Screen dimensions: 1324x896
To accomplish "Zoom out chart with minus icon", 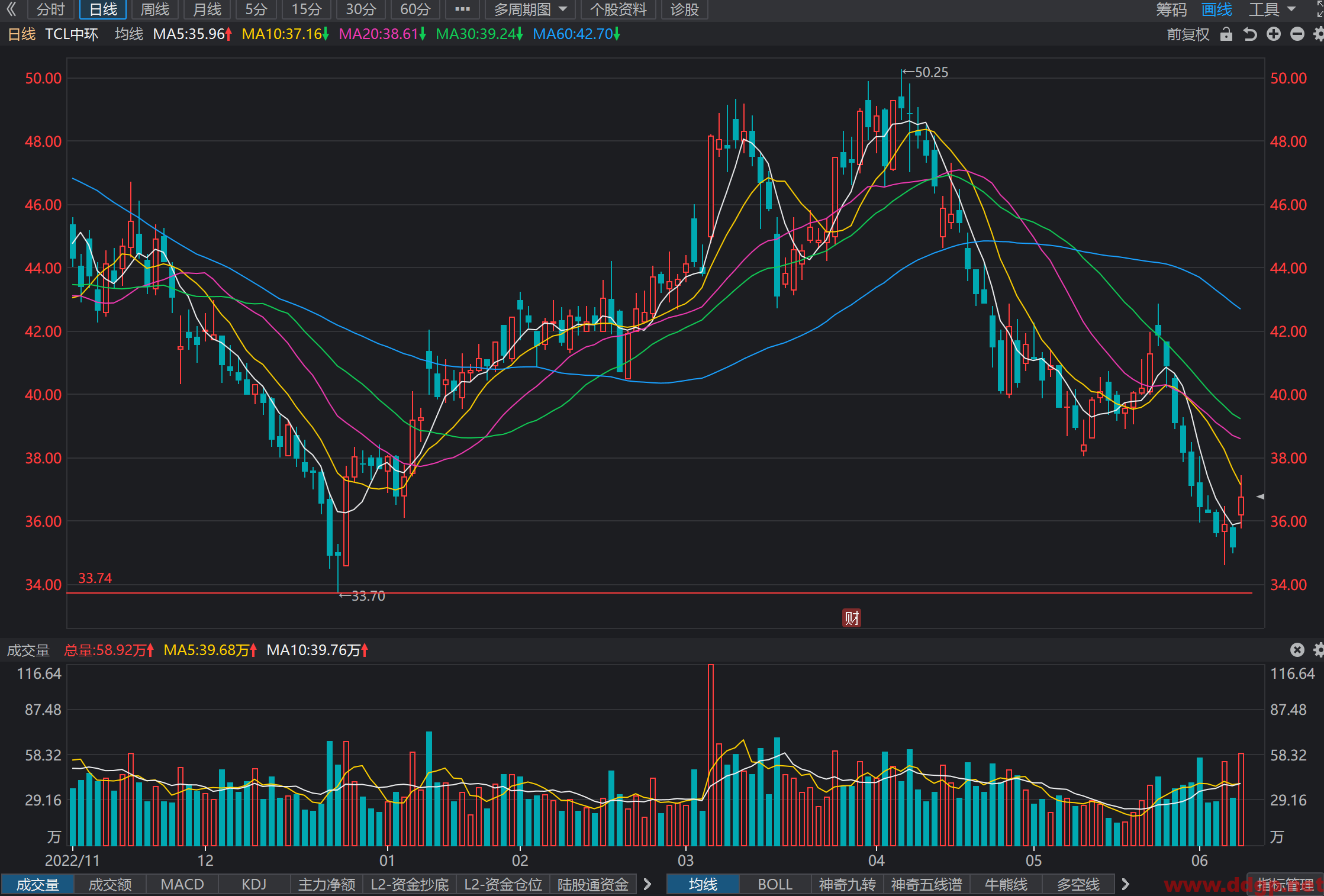I will (x=1297, y=34).
